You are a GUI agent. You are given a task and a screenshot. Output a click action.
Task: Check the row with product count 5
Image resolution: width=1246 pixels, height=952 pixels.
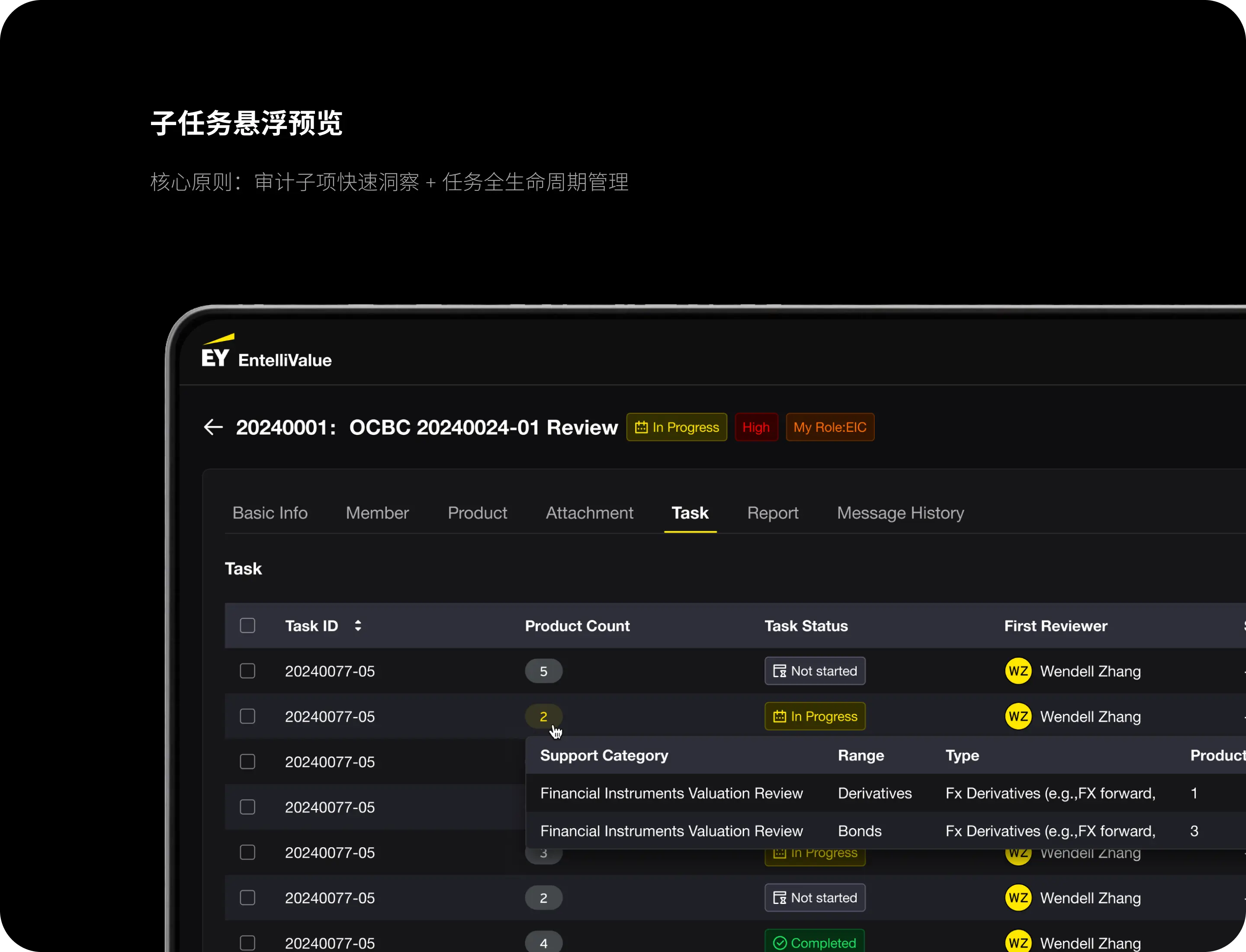[247, 671]
